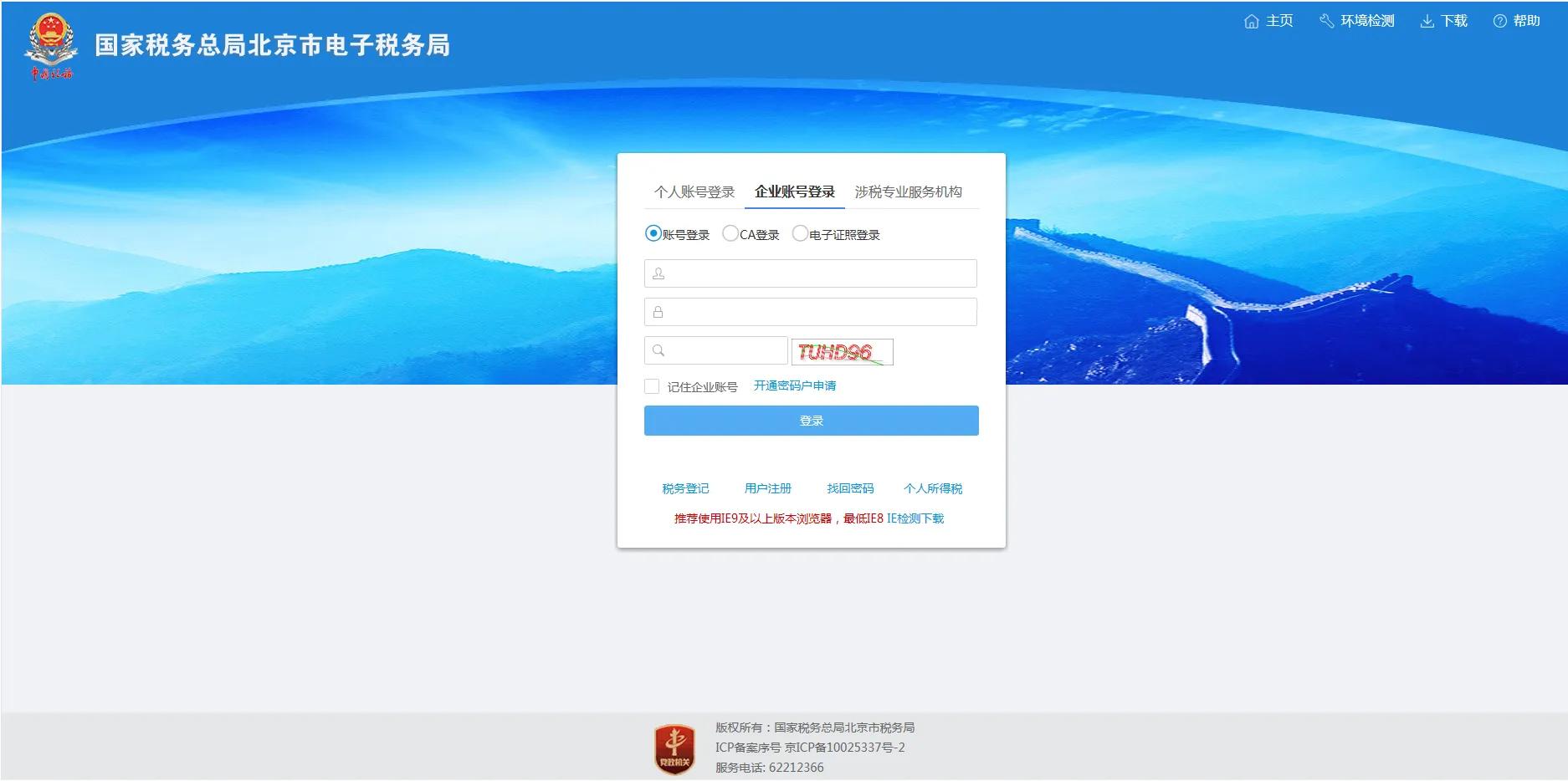The image size is (1568, 781).
Task: Select the 电子证照登录 radio option
Action: coord(801,234)
